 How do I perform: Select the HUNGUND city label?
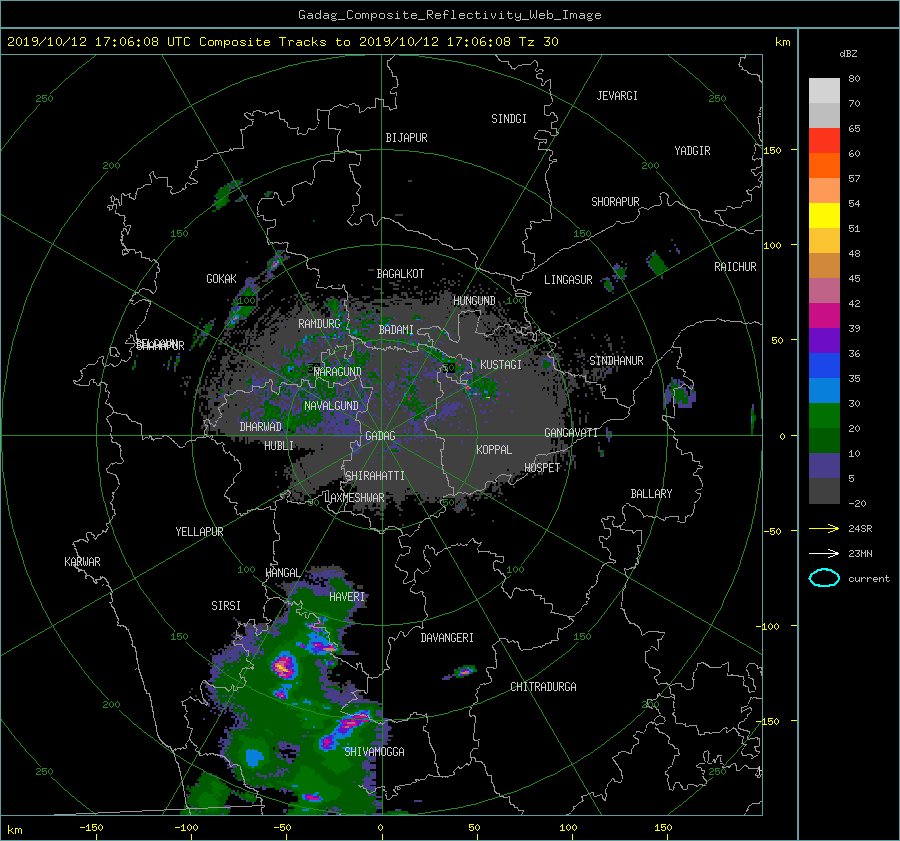[x=474, y=301]
